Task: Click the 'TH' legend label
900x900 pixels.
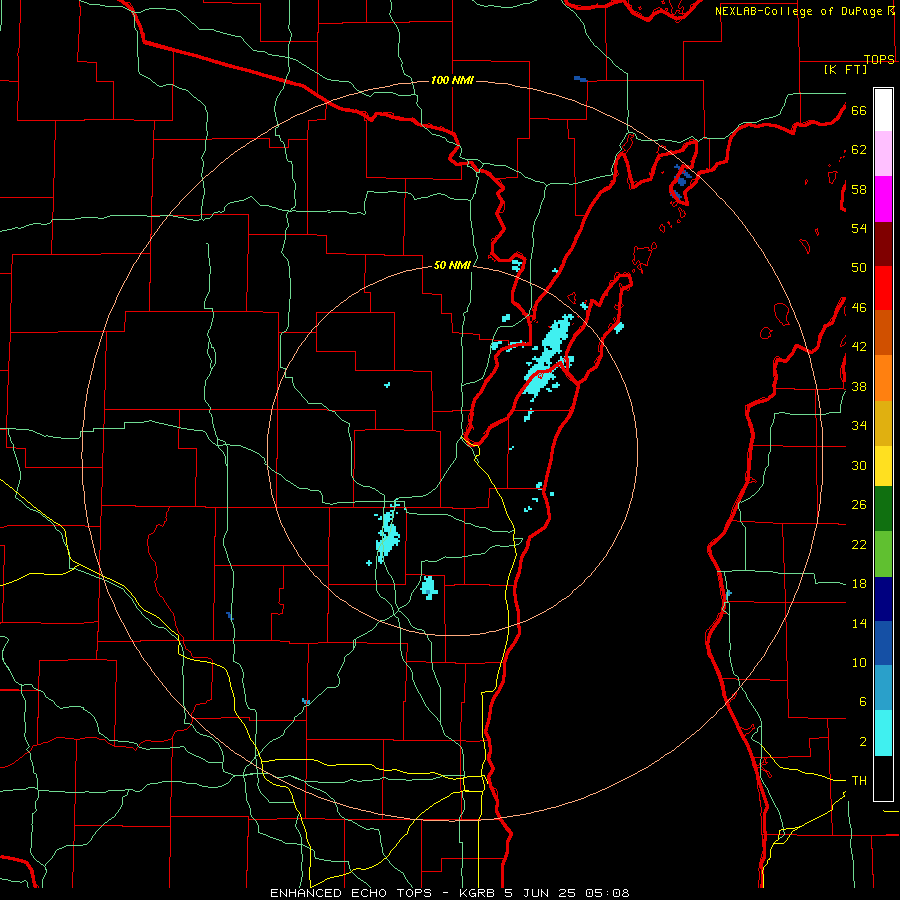Action: pyautogui.click(x=859, y=781)
